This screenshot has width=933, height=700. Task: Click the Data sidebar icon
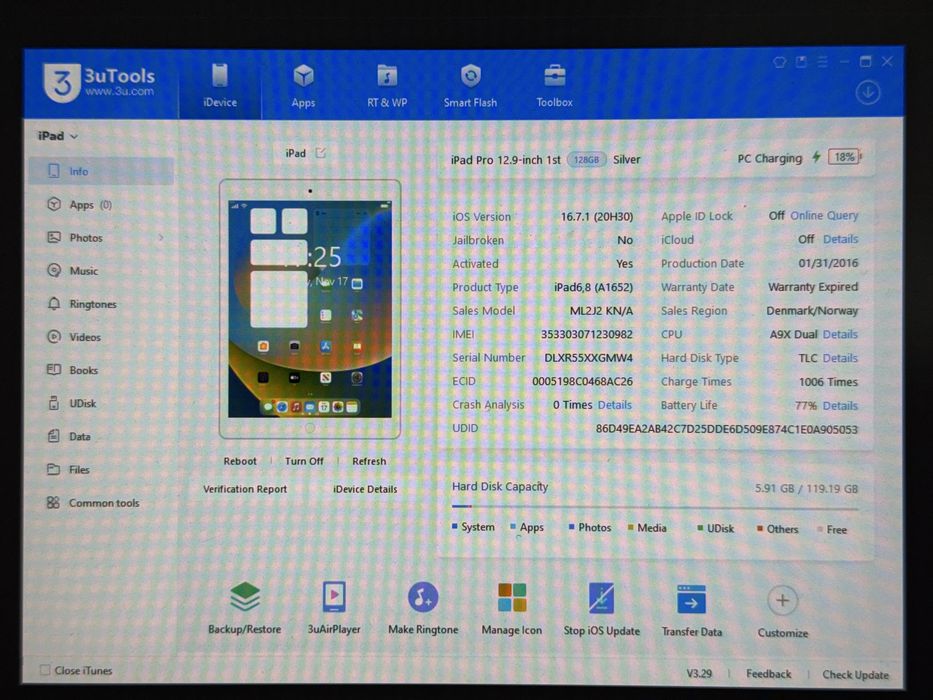pyautogui.click(x=54, y=436)
